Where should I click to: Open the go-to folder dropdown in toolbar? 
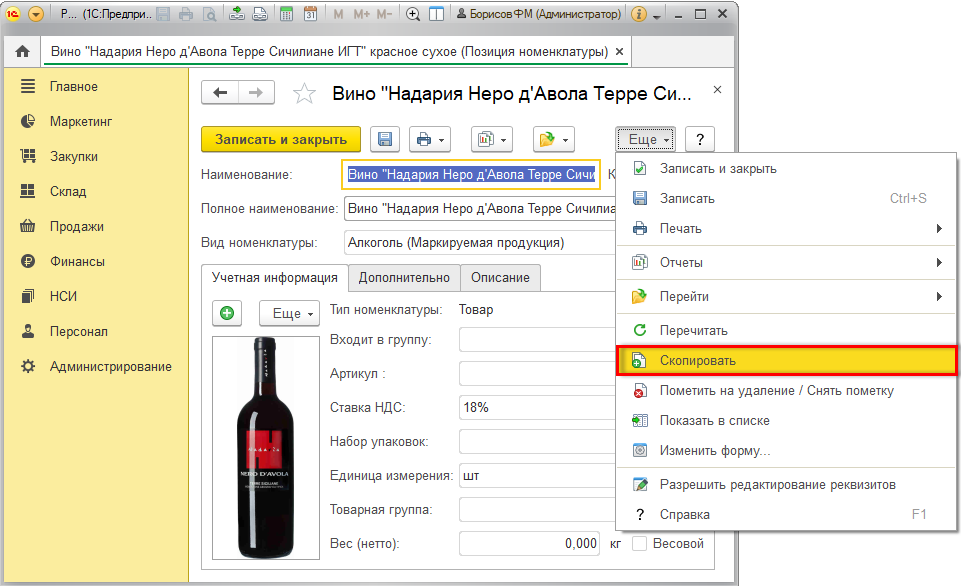tap(553, 139)
